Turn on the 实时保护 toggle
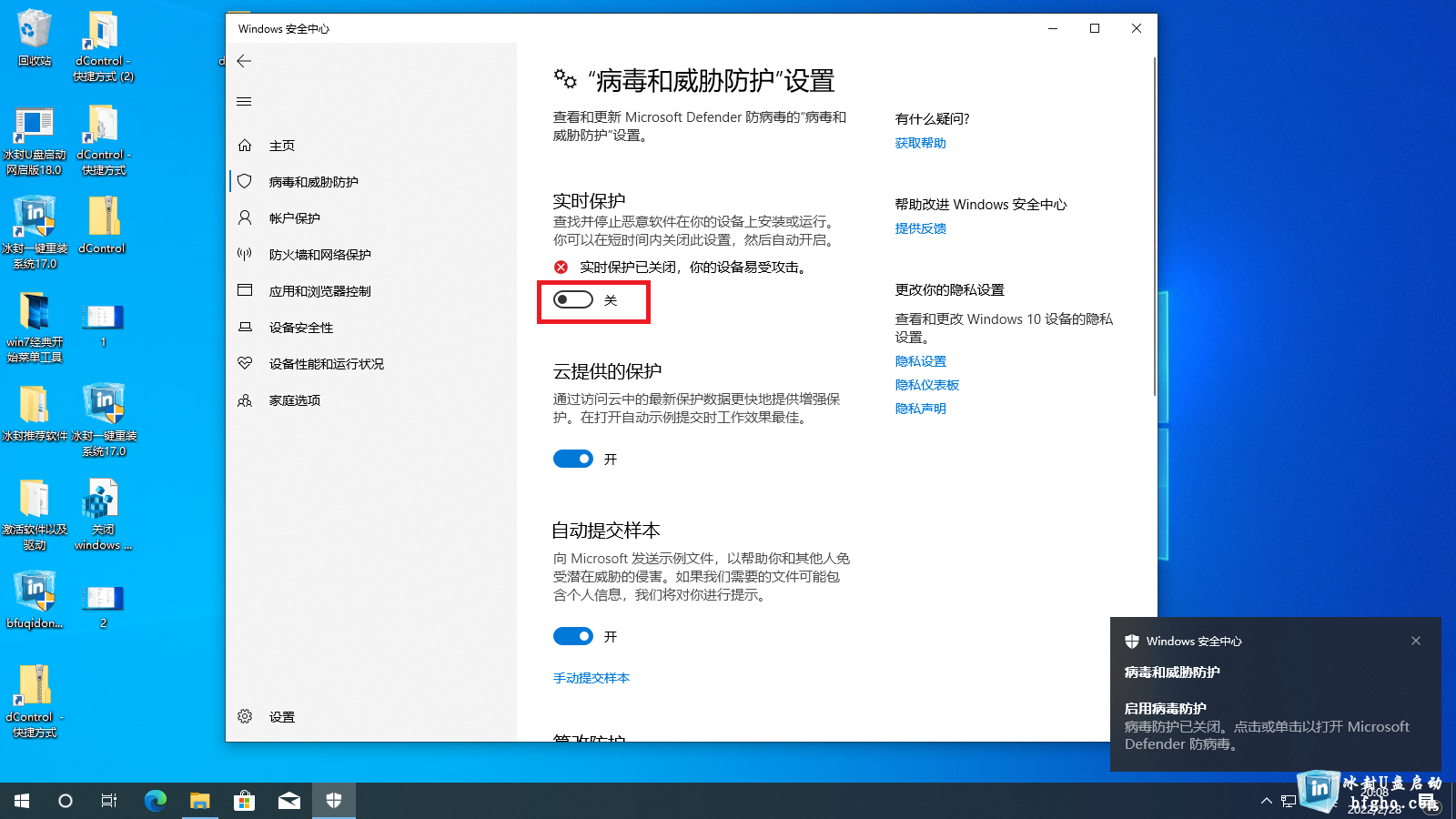The image size is (1456, 819). [573, 299]
